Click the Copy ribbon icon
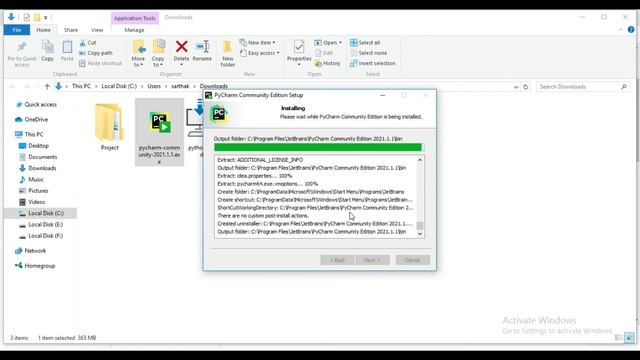 [x=47, y=51]
